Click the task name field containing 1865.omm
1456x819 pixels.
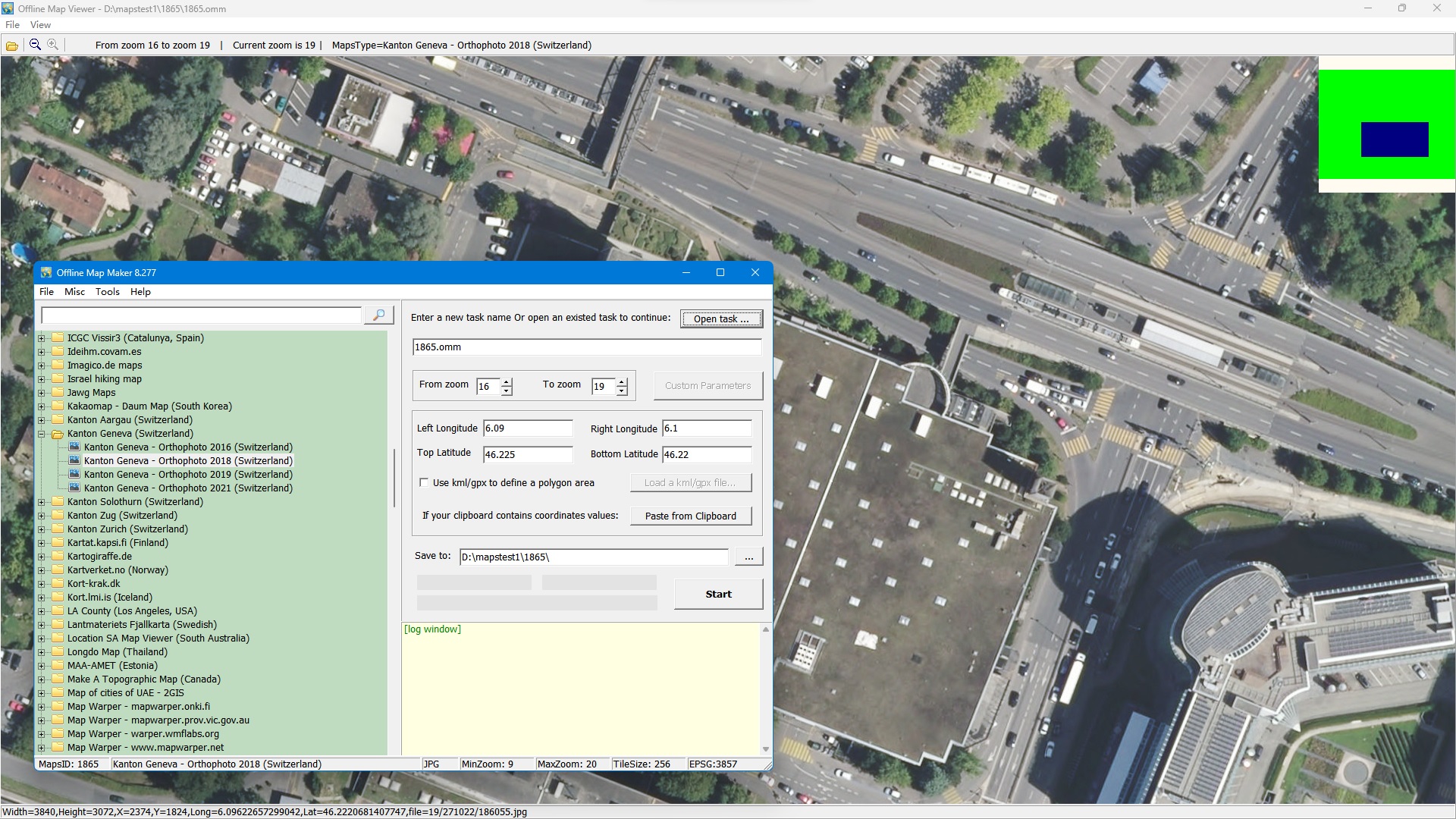click(x=587, y=347)
